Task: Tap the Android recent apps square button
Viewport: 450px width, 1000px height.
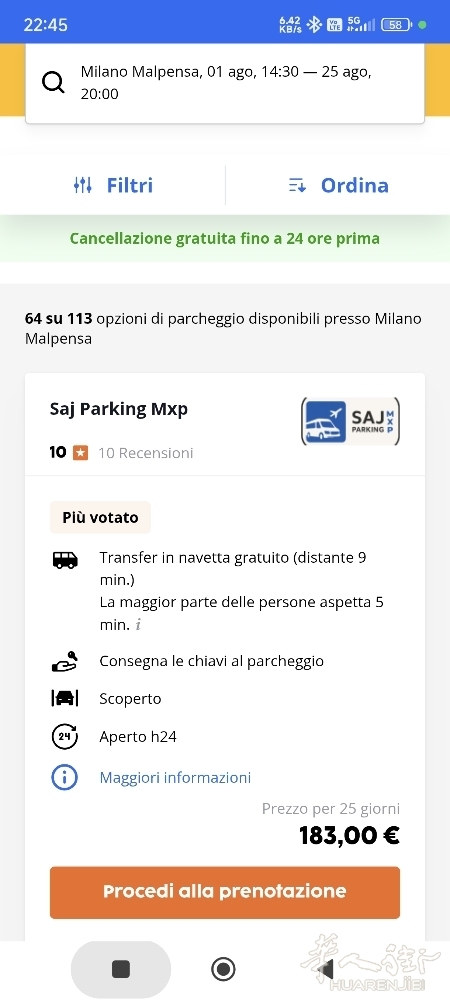Action: pyautogui.click(x=121, y=969)
